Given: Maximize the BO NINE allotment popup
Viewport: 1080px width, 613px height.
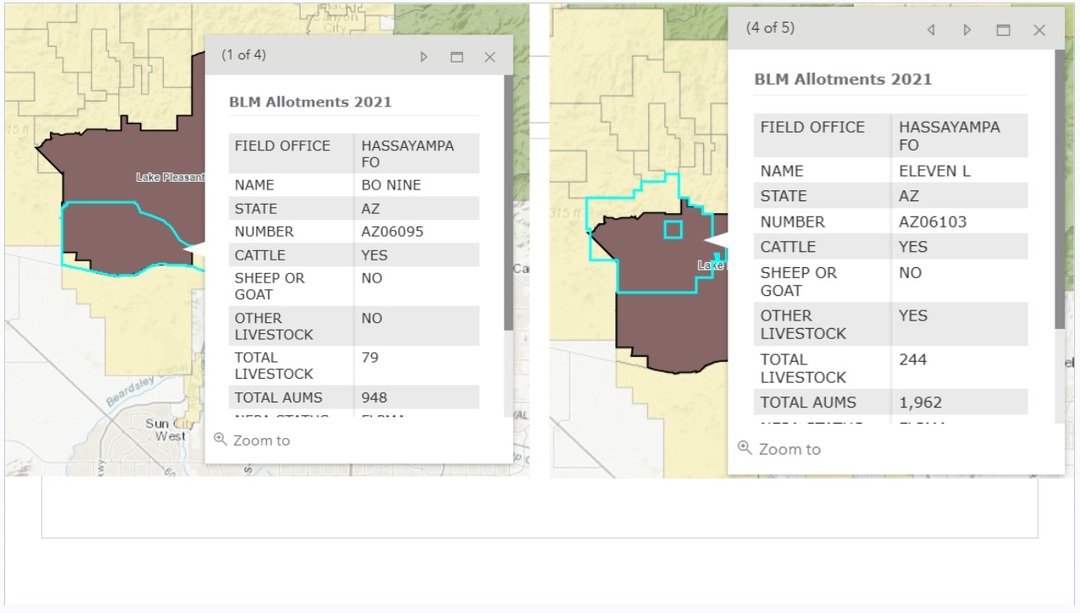Looking at the screenshot, I should [457, 57].
